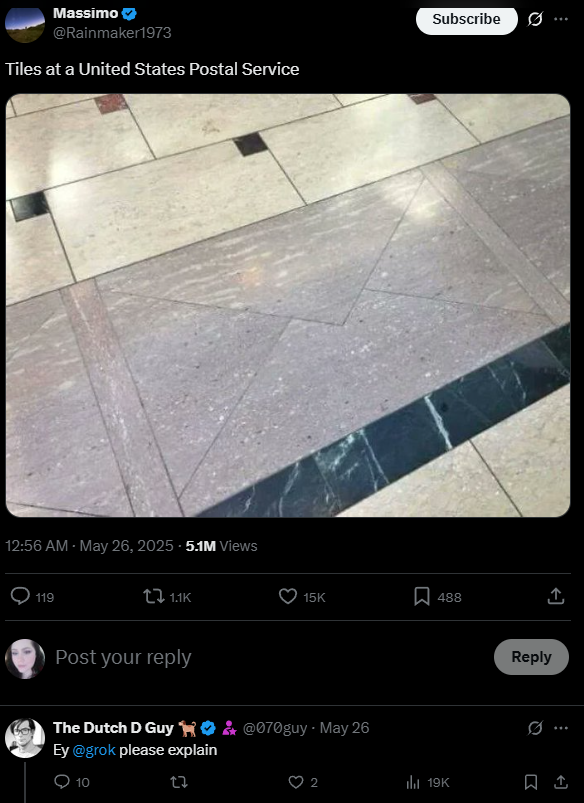Image resolution: width=584 pixels, height=803 pixels.
Task: Open the @grok mention link
Action: (x=94, y=750)
